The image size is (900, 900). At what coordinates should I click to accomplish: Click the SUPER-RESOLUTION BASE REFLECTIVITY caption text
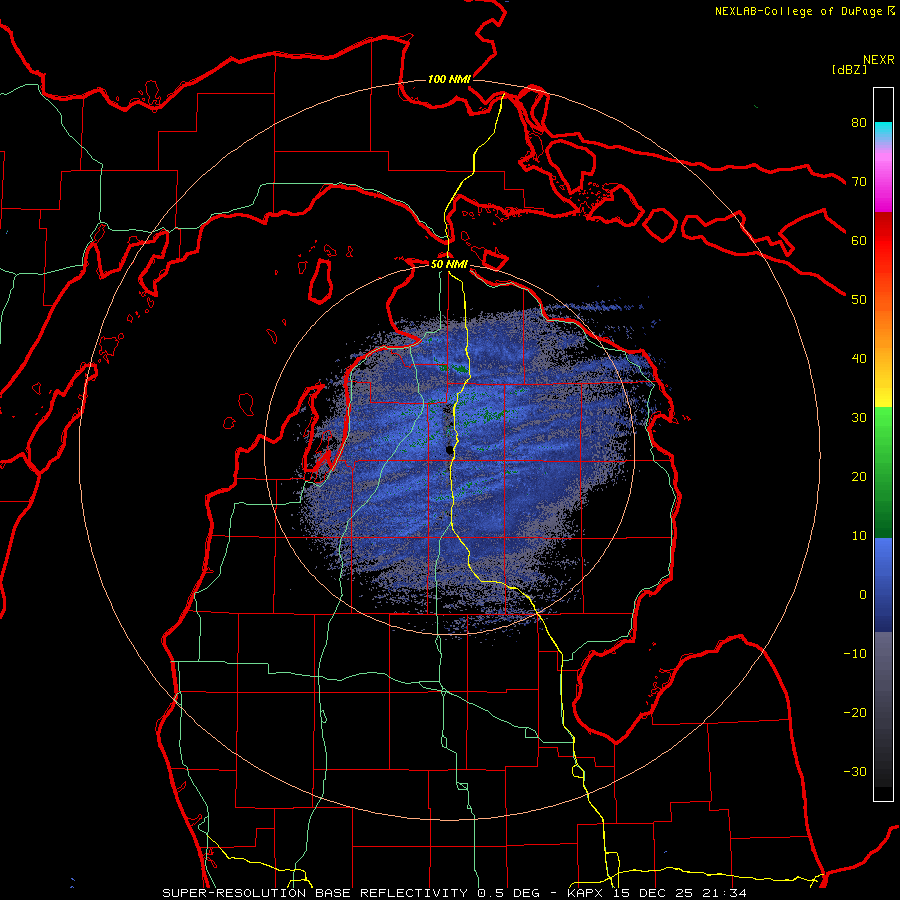pos(315,893)
